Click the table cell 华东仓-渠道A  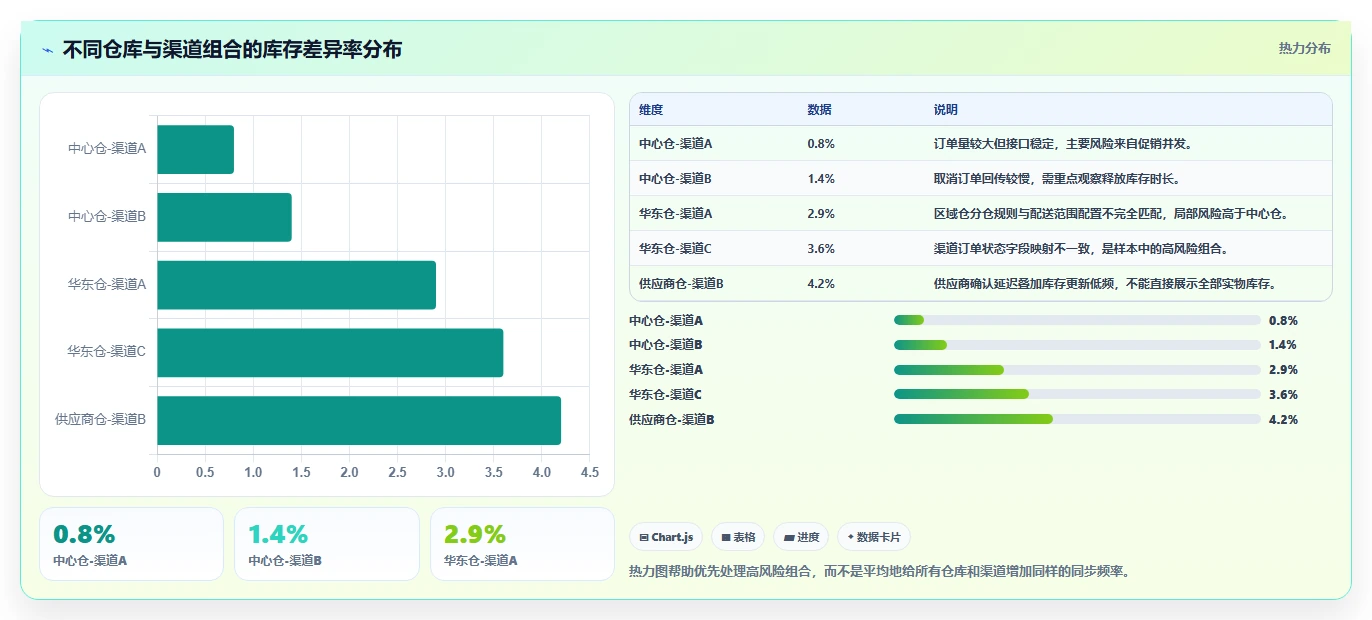click(x=676, y=214)
